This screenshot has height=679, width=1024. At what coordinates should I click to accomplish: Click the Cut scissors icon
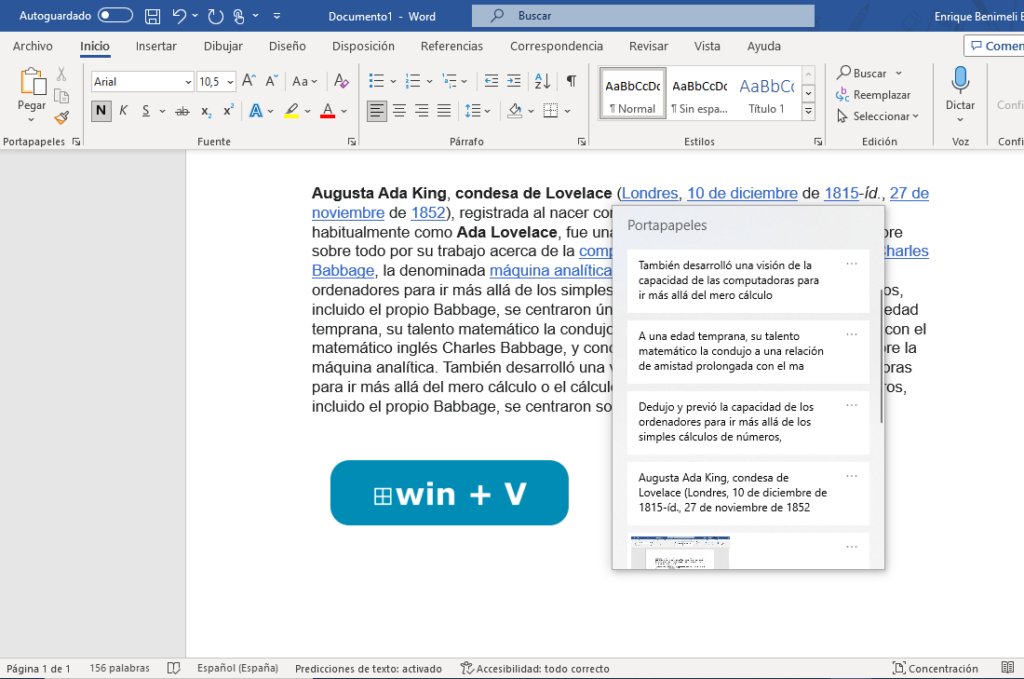pos(61,74)
